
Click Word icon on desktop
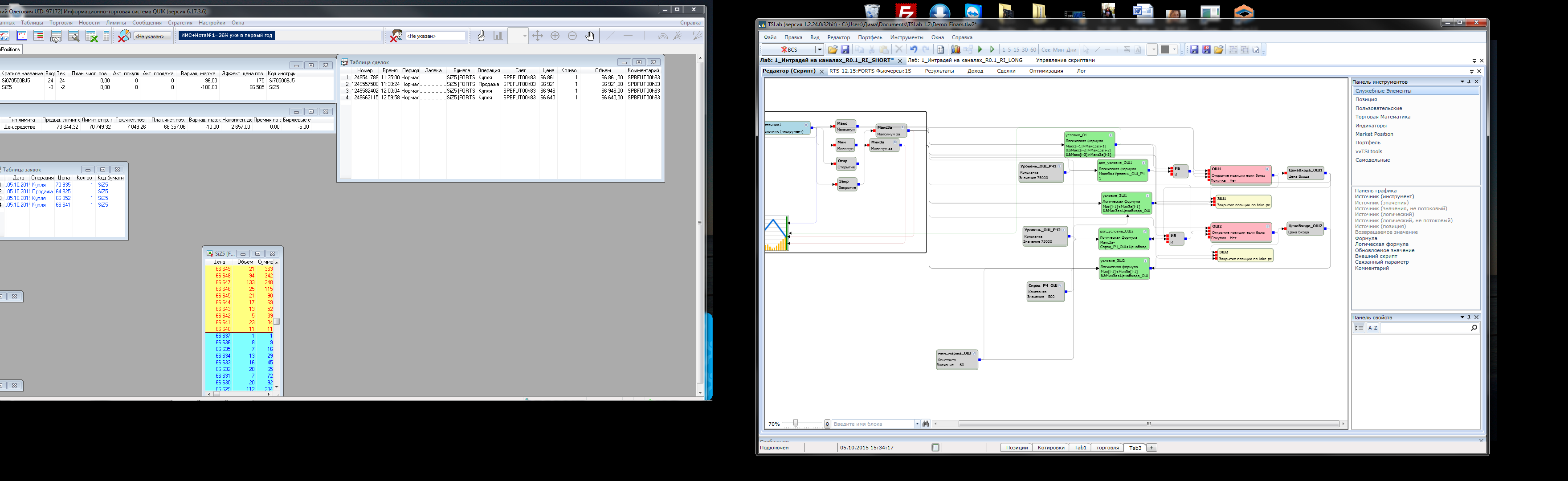tap(1142, 11)
